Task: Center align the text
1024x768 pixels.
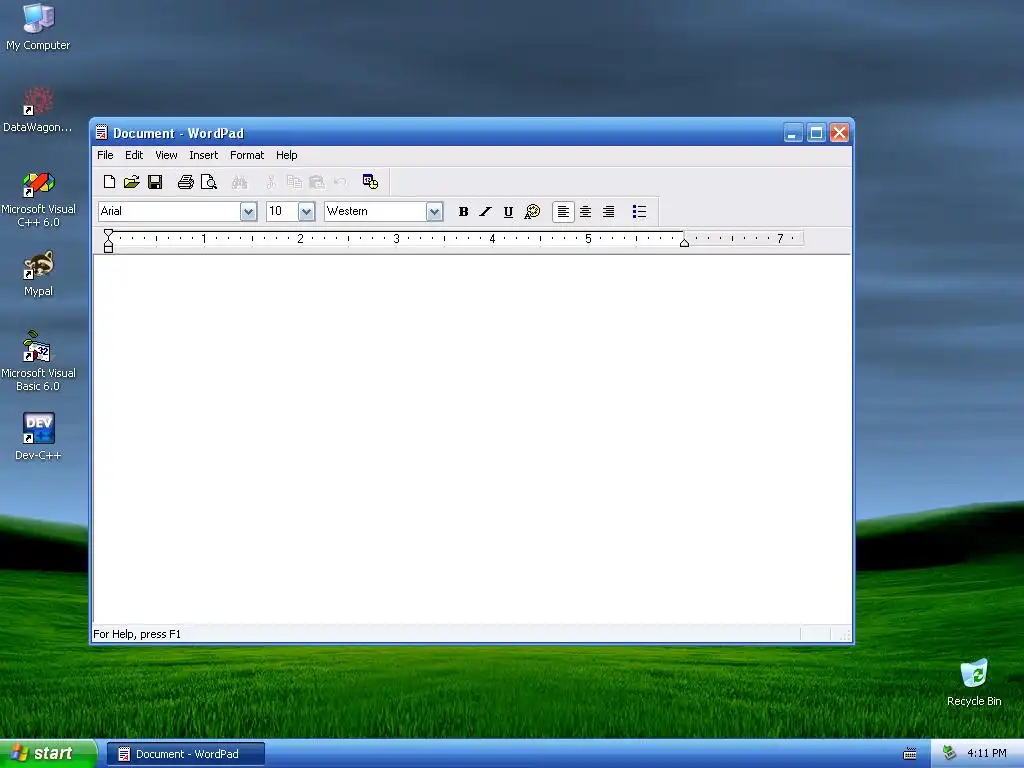Action: 586,212
